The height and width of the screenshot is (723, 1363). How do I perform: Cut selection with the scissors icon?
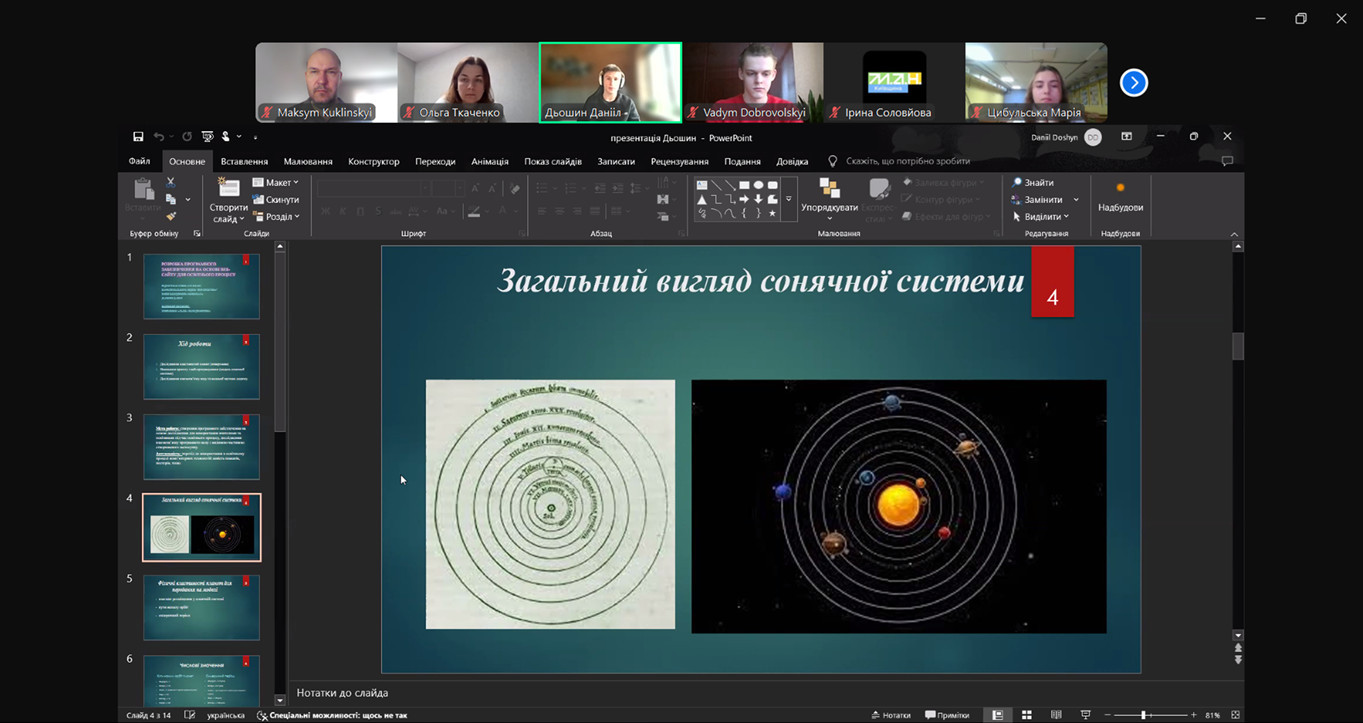coord(171,182)
